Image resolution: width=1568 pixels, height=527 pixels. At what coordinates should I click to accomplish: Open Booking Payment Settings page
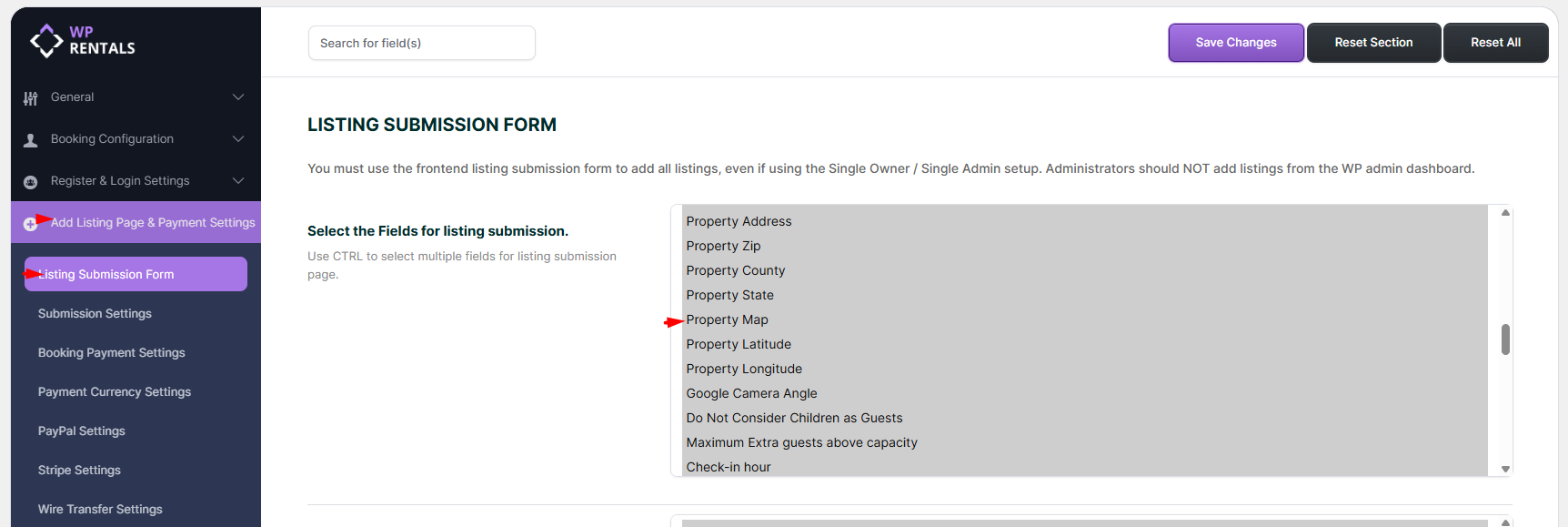pyautogui.click(x=111, y=352)
